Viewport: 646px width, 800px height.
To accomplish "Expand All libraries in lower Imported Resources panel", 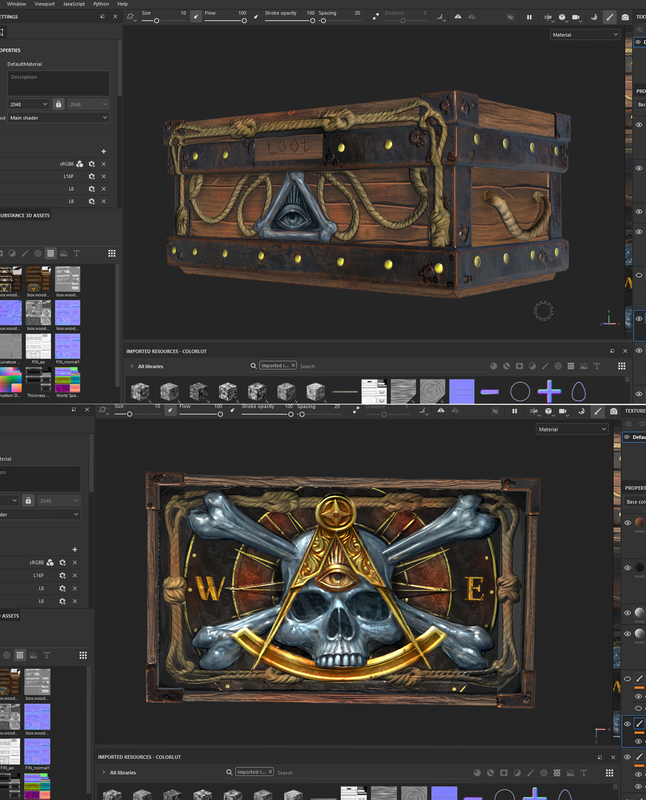I will [104, 772].
